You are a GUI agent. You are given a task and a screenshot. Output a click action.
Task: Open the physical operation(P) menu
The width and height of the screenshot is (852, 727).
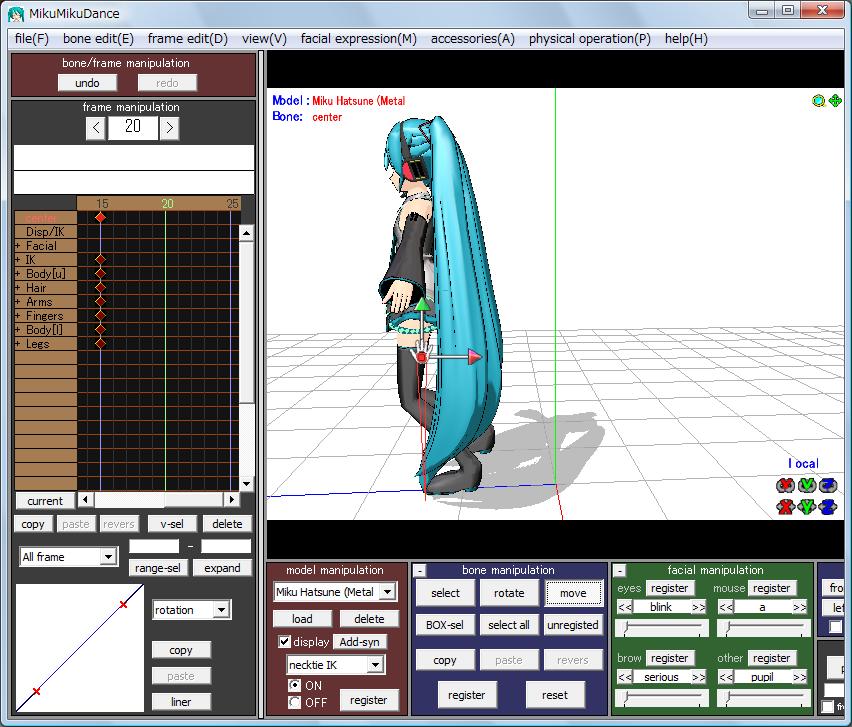pos(590,39)
